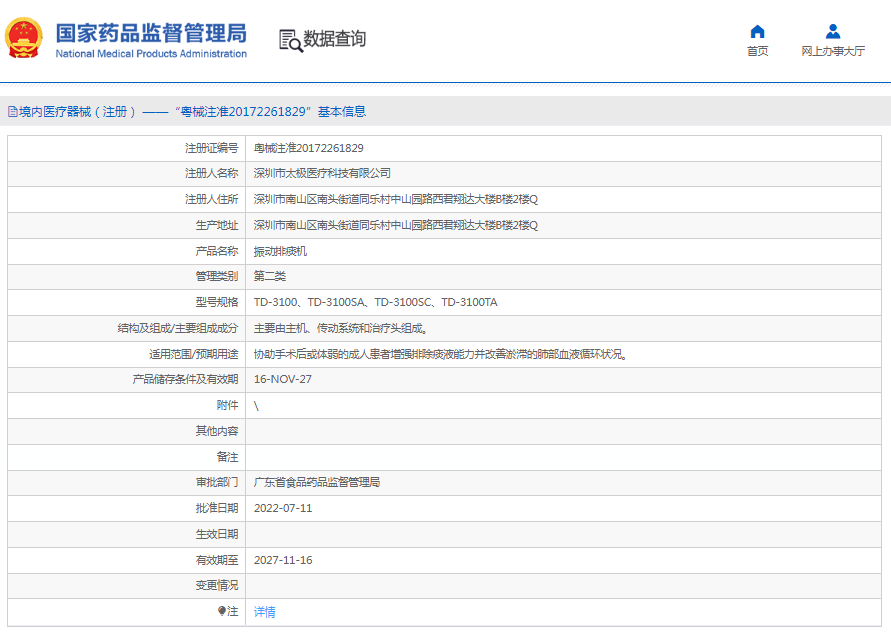This screenshot has width=891, height=636.
Task: Click 主要由主机、传动系统和治疗头组成 text
Action: click(340, 329)
